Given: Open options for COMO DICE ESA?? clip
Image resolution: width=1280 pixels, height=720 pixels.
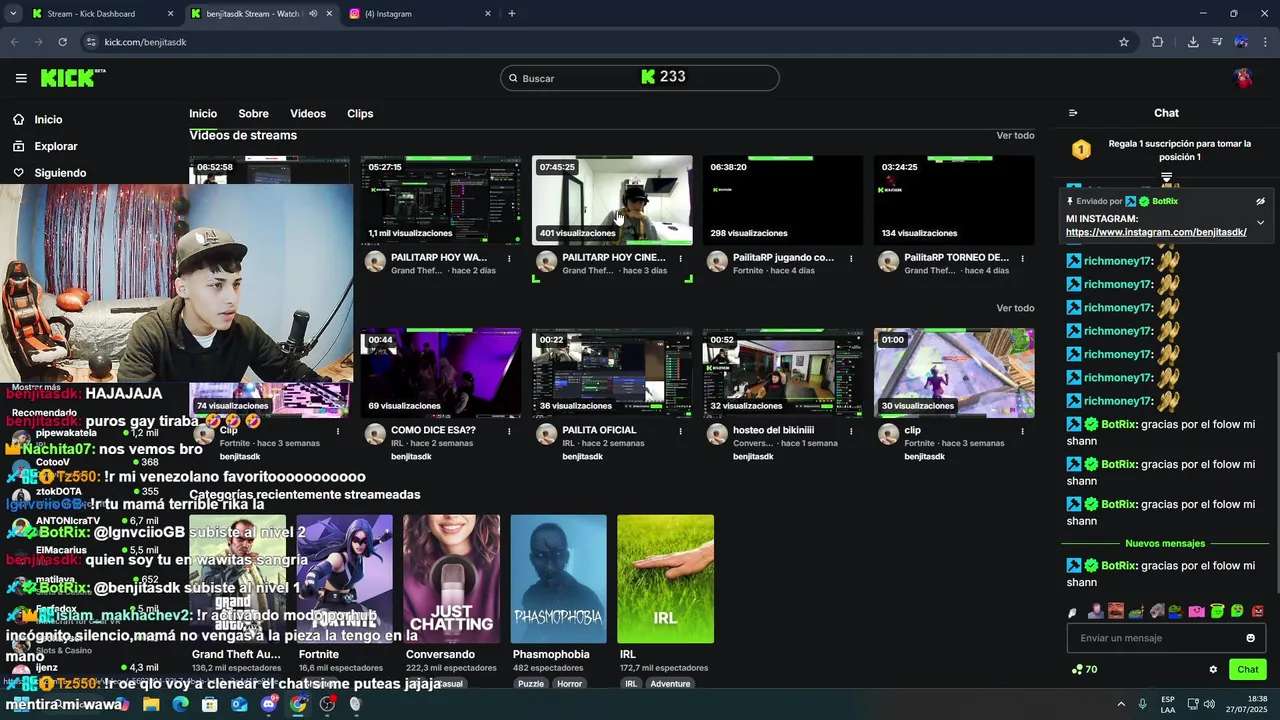Looking at the screenshot, I should coord(509,431).
